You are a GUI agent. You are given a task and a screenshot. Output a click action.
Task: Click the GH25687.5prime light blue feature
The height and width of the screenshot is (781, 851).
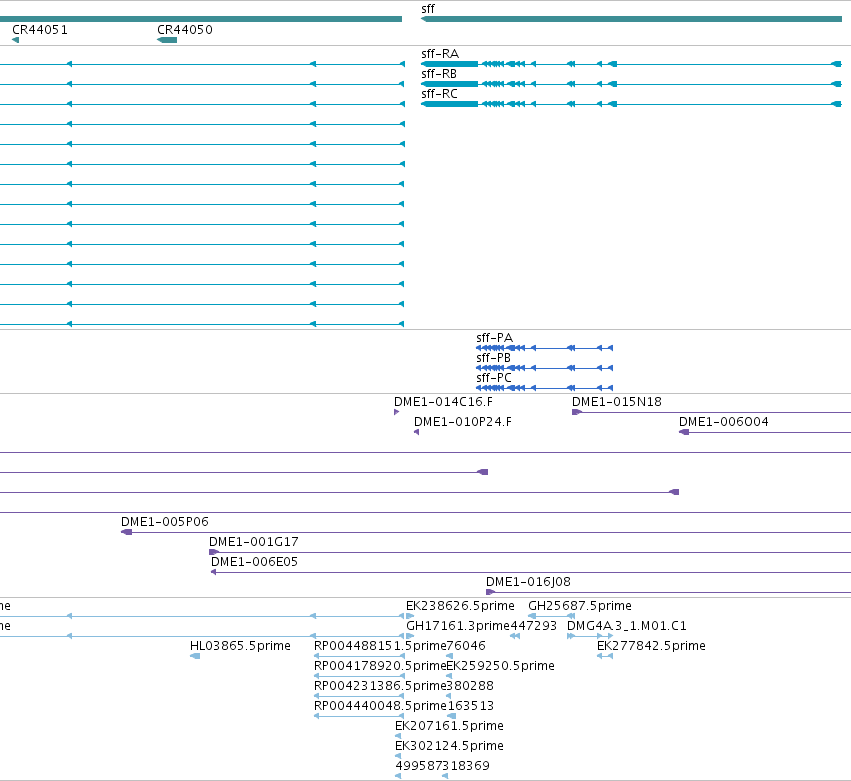[551, 617]
